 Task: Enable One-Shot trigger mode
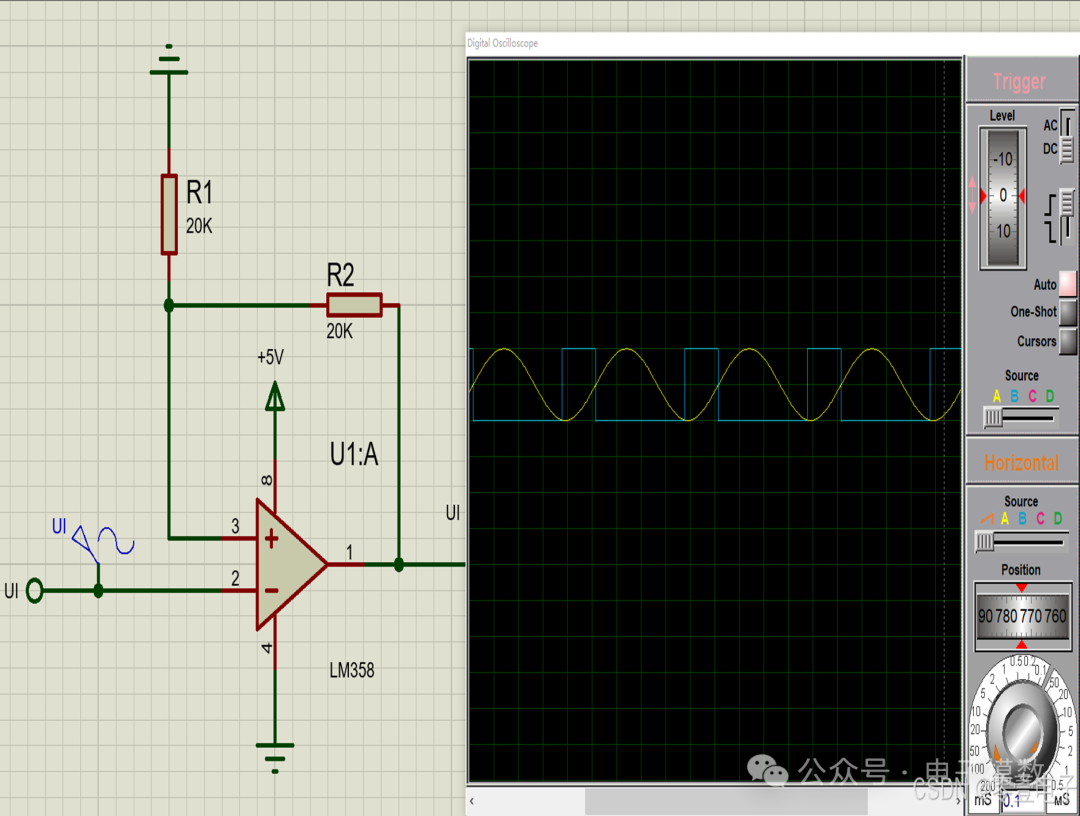(1068, 311)
